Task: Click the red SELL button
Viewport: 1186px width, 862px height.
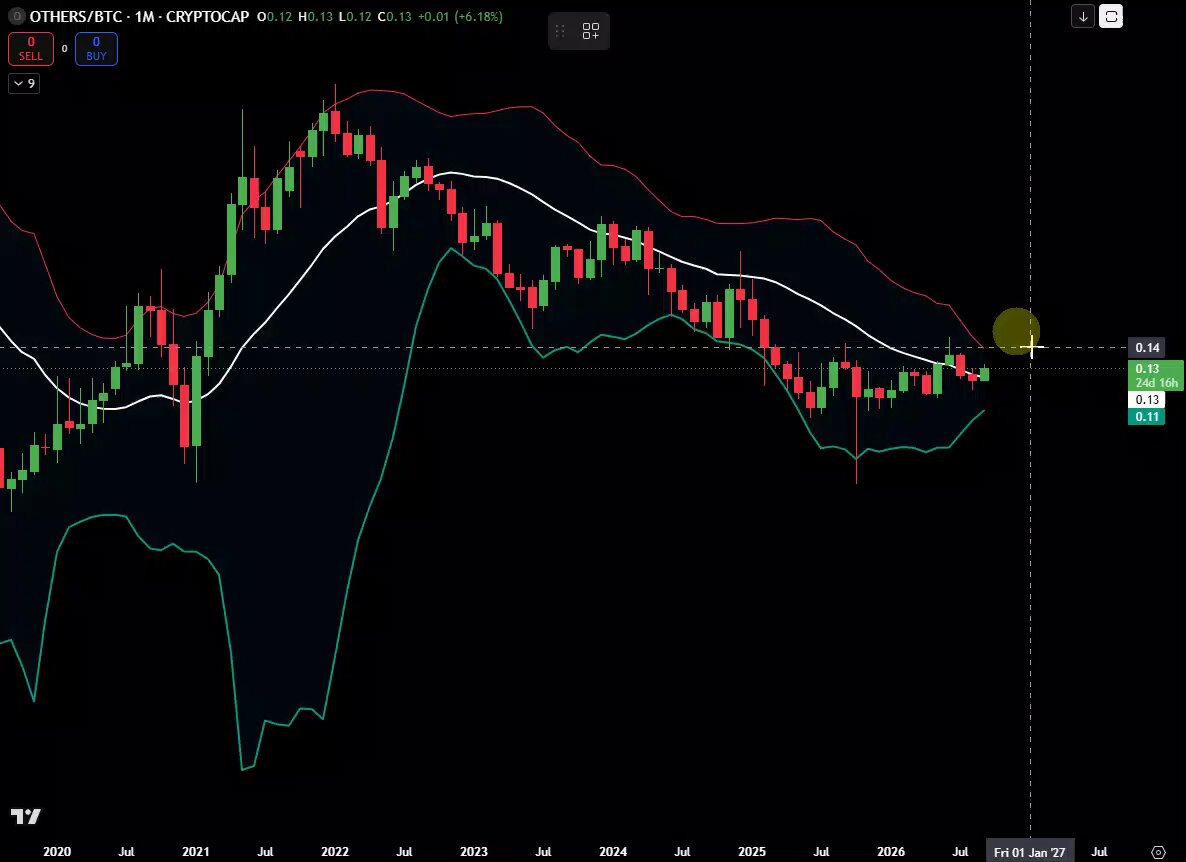Action: coord(31,49)
